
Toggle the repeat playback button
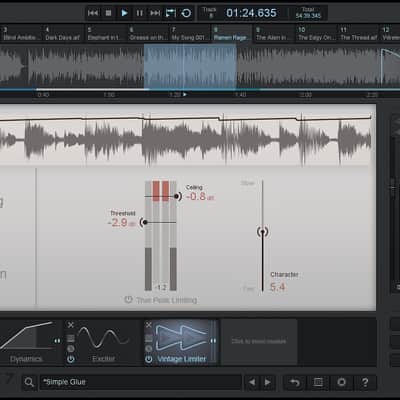click(x=186, y=13)
